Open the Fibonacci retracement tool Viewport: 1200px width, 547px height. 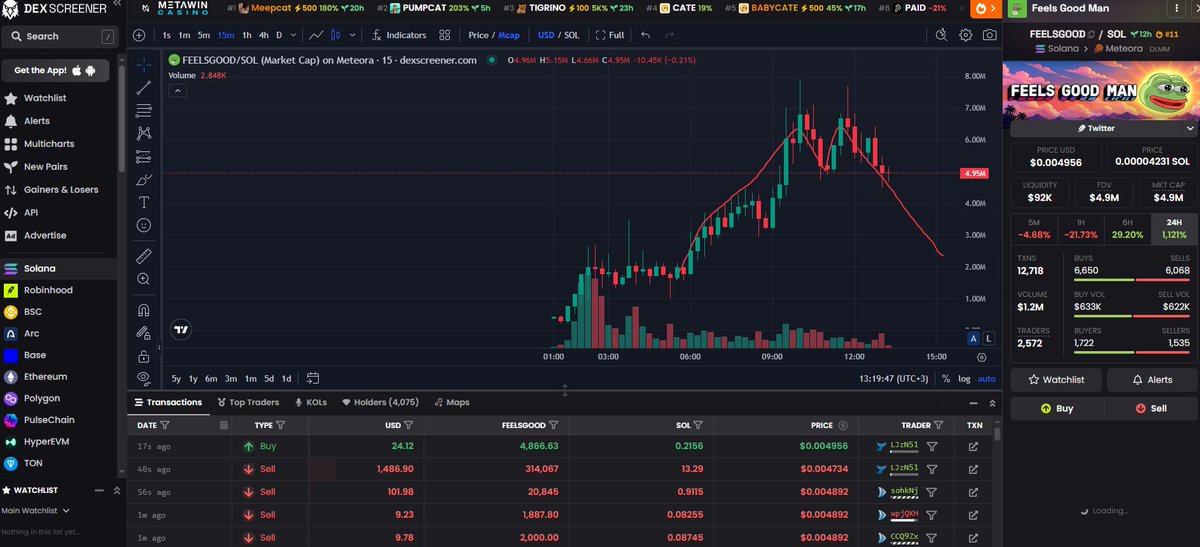pos(144,110)
